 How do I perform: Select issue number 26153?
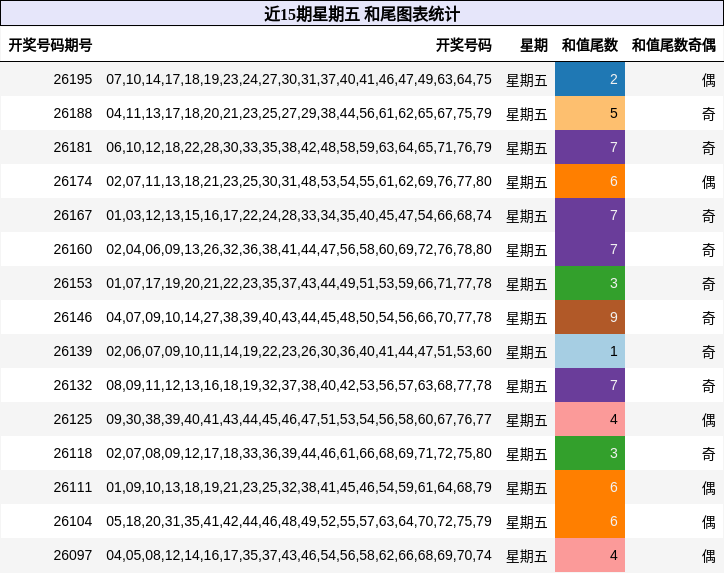(x=73, y=283)
